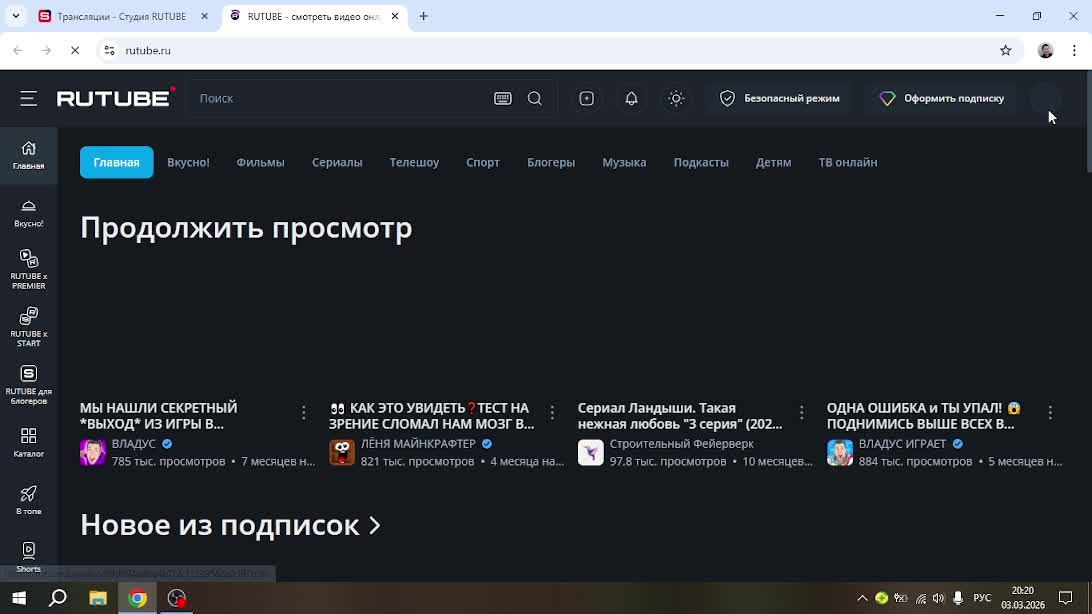Open Shorts in the sidebar

[29, 558]
